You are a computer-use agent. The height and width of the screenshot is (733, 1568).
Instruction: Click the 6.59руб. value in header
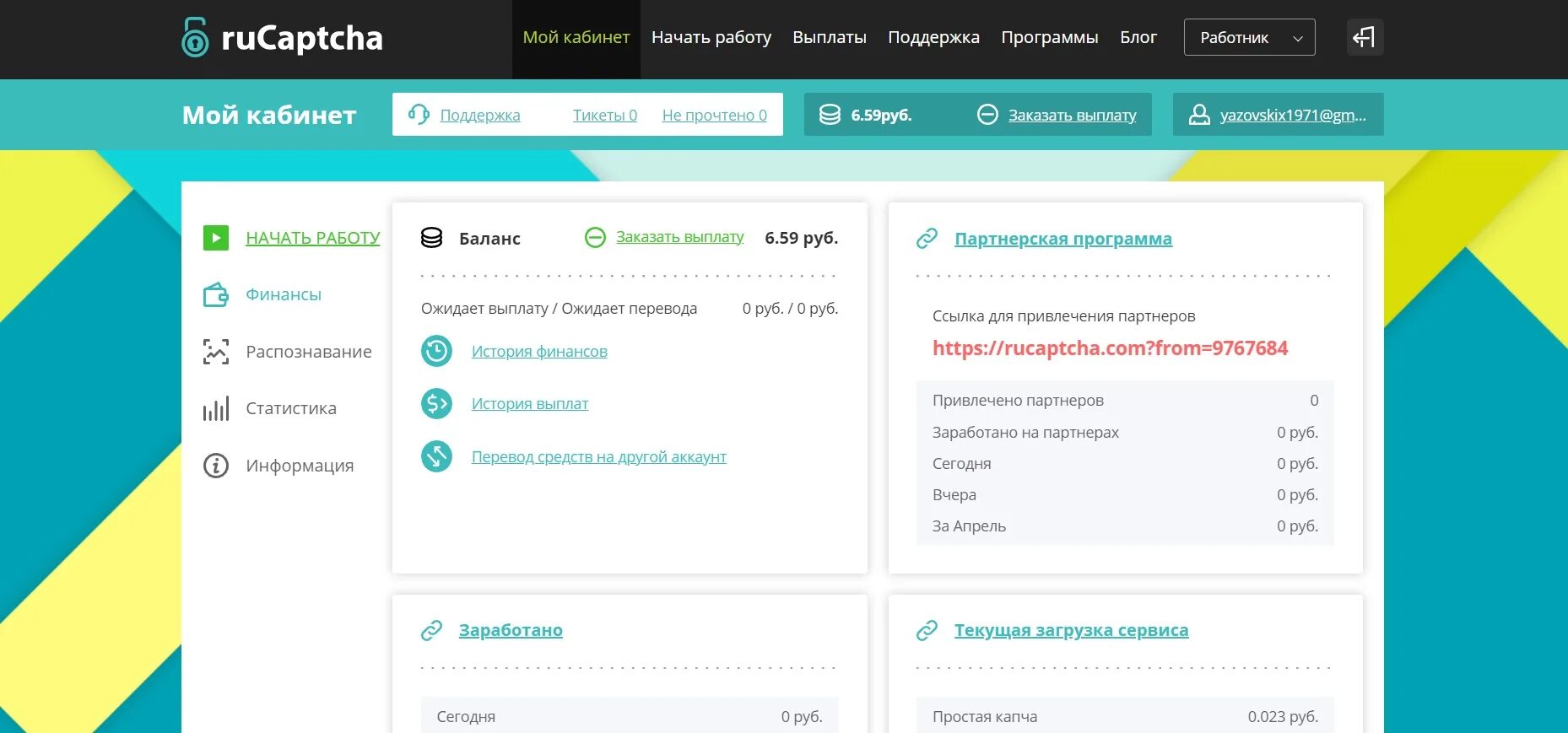pyautogui.click(x=881, y=116)
